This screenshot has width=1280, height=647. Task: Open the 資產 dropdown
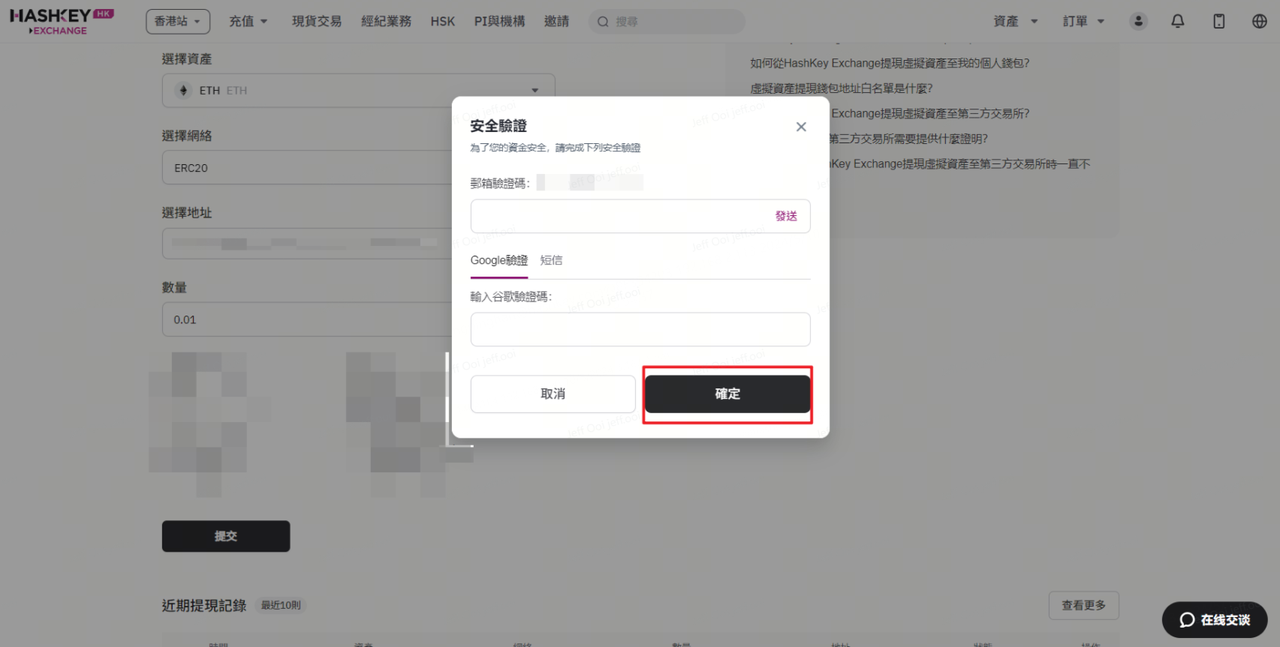pyautogui.click(x=1015, y=21)
